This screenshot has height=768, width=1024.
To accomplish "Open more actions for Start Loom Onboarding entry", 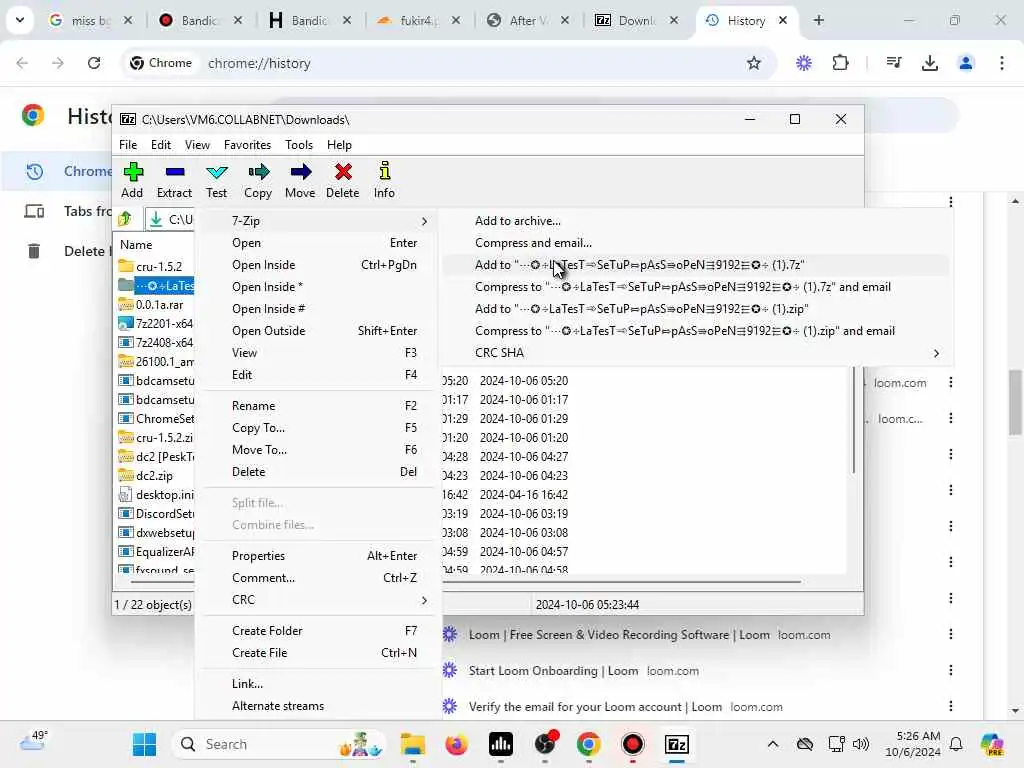I will (951, 670).
